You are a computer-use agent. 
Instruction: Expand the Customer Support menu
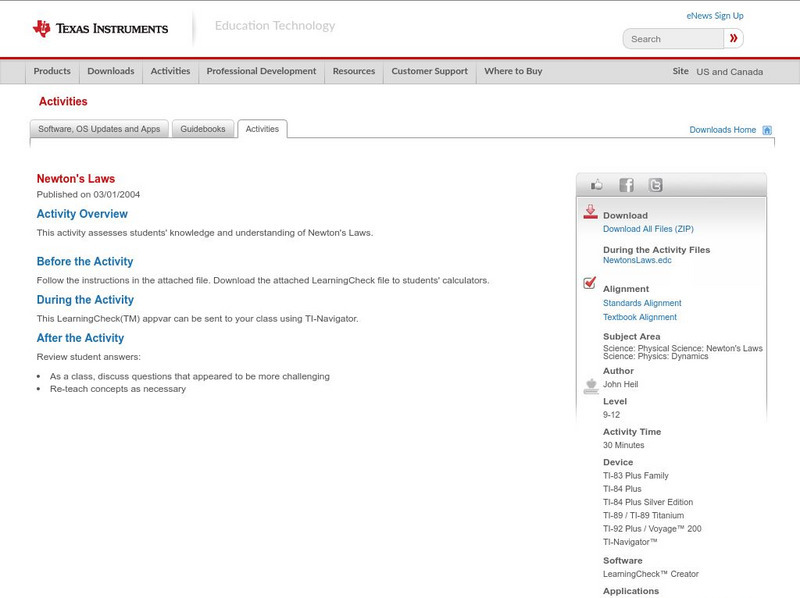[429, 72]
